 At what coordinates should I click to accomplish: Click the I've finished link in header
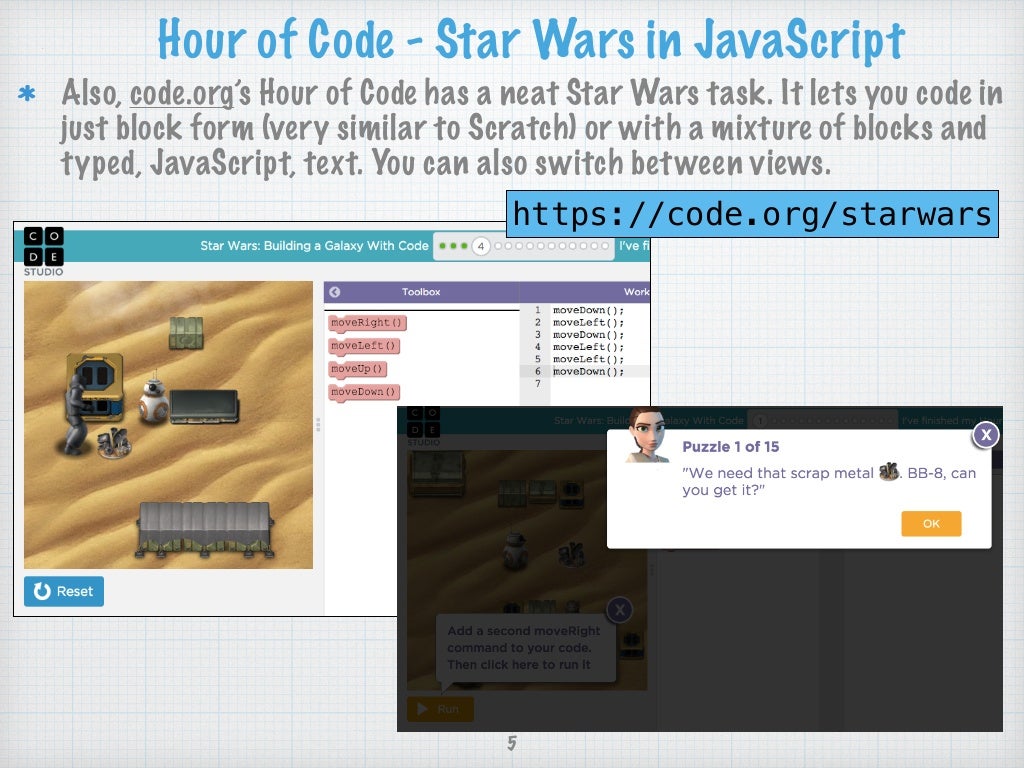coord(634,246)
